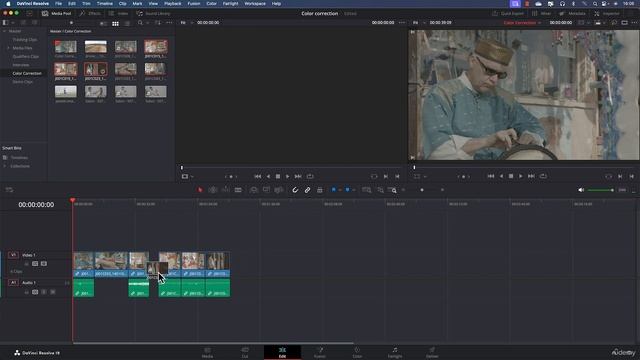Disable the Video 1 track
Image resolution: width=640 pixels, height=360 pixels.
pos(44,264)
